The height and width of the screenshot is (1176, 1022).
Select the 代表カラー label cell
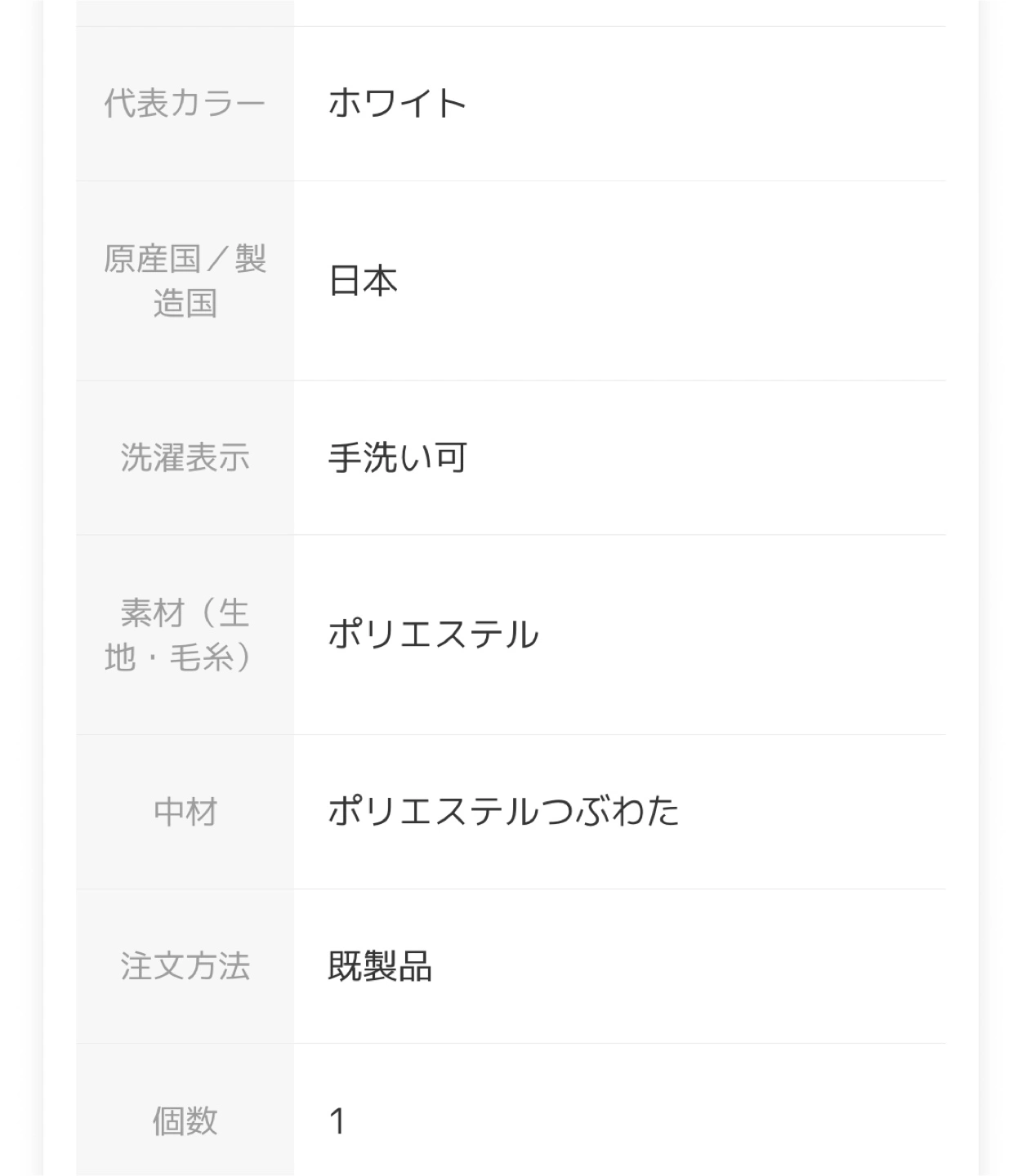pyautogui.click(x=185, y=104)
